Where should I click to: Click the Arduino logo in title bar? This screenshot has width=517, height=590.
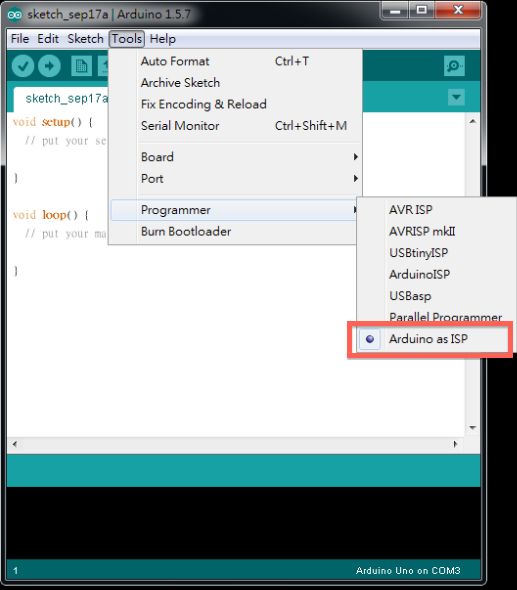point(15,15)
